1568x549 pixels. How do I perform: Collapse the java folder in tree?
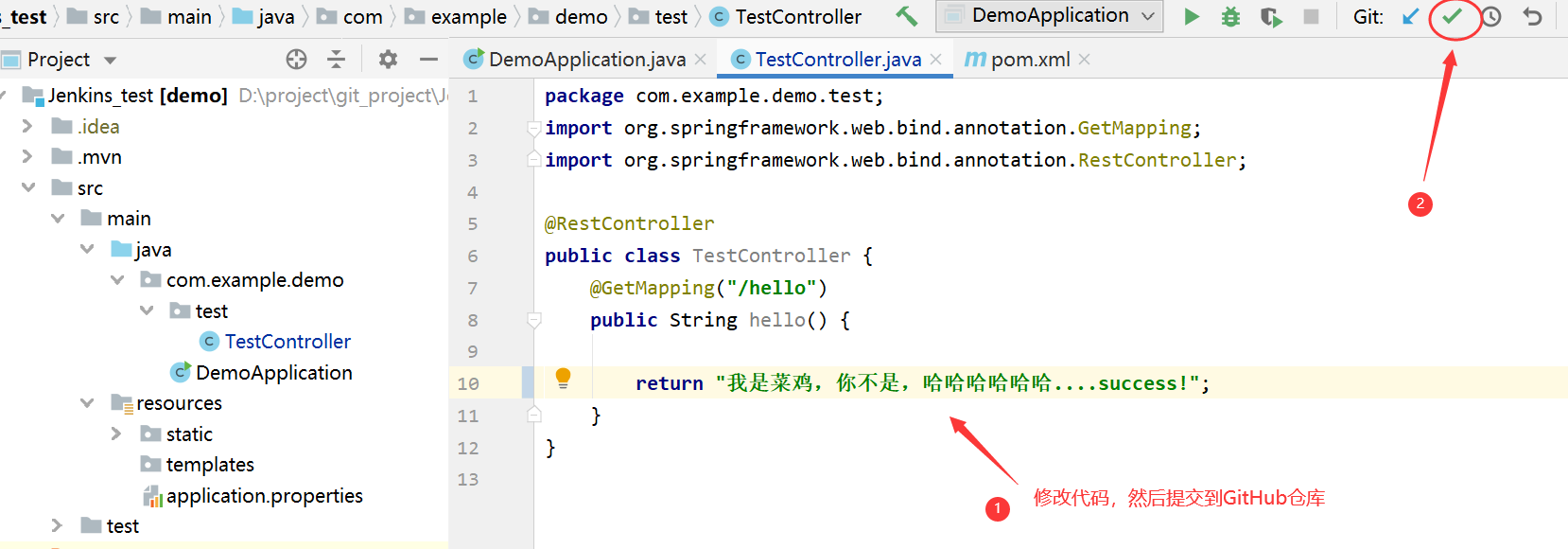(x=87, y=249)
